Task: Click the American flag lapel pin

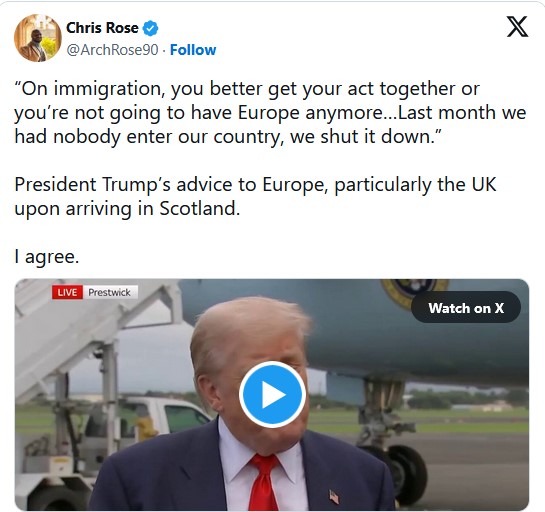Action: (334, 496)
